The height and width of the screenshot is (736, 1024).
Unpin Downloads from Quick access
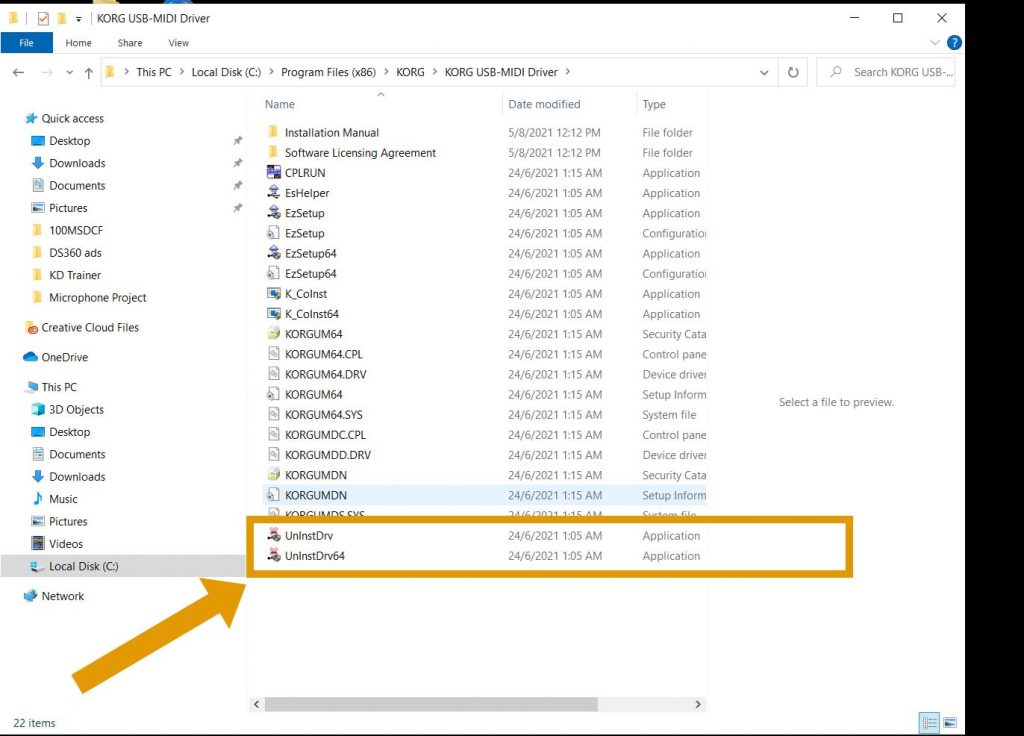click(238, 163)
